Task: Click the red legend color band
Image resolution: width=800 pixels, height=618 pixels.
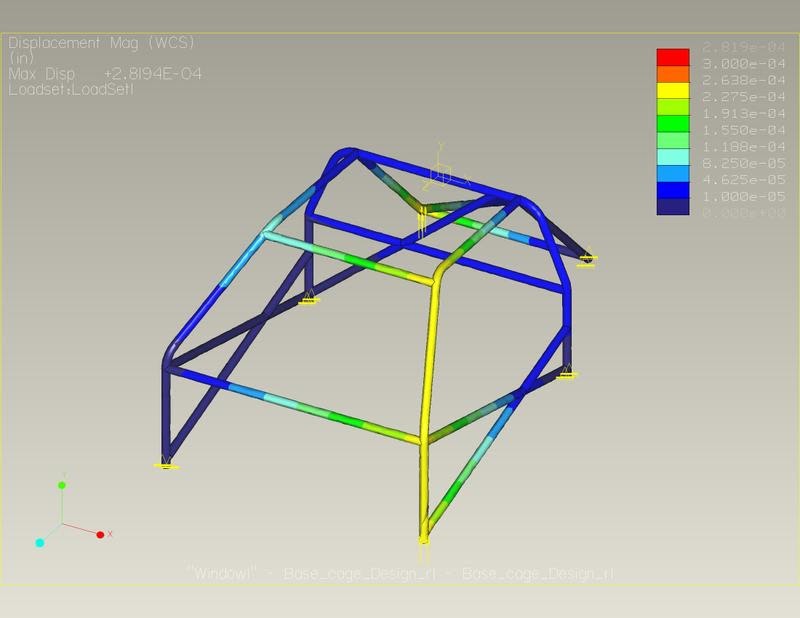Action: coord(672,57)
